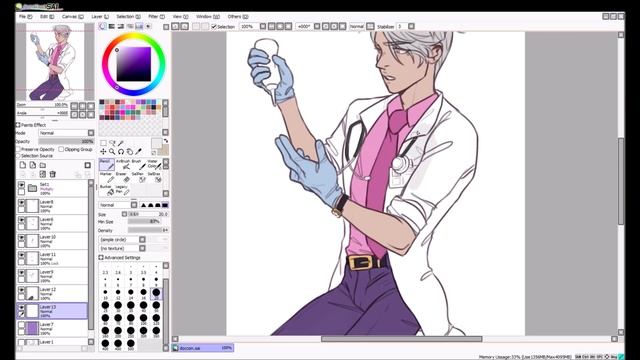Select the rectangular selection tool
640x360 pixels.
point(103,143)
